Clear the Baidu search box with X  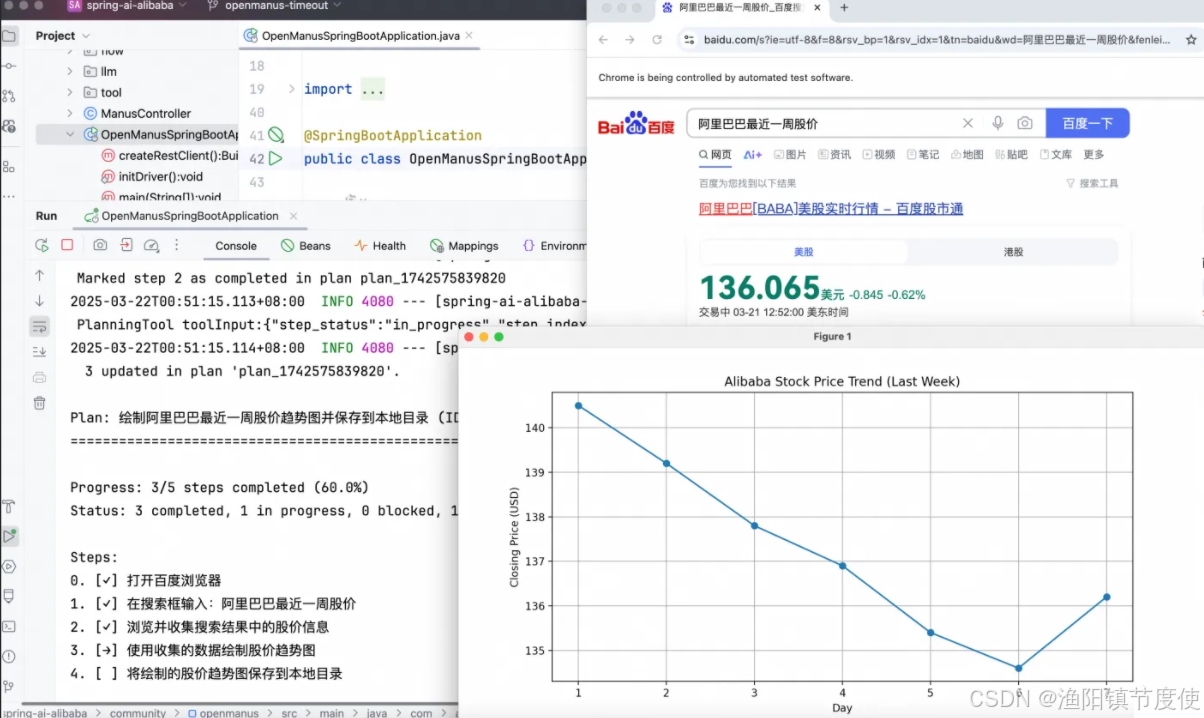967,123
